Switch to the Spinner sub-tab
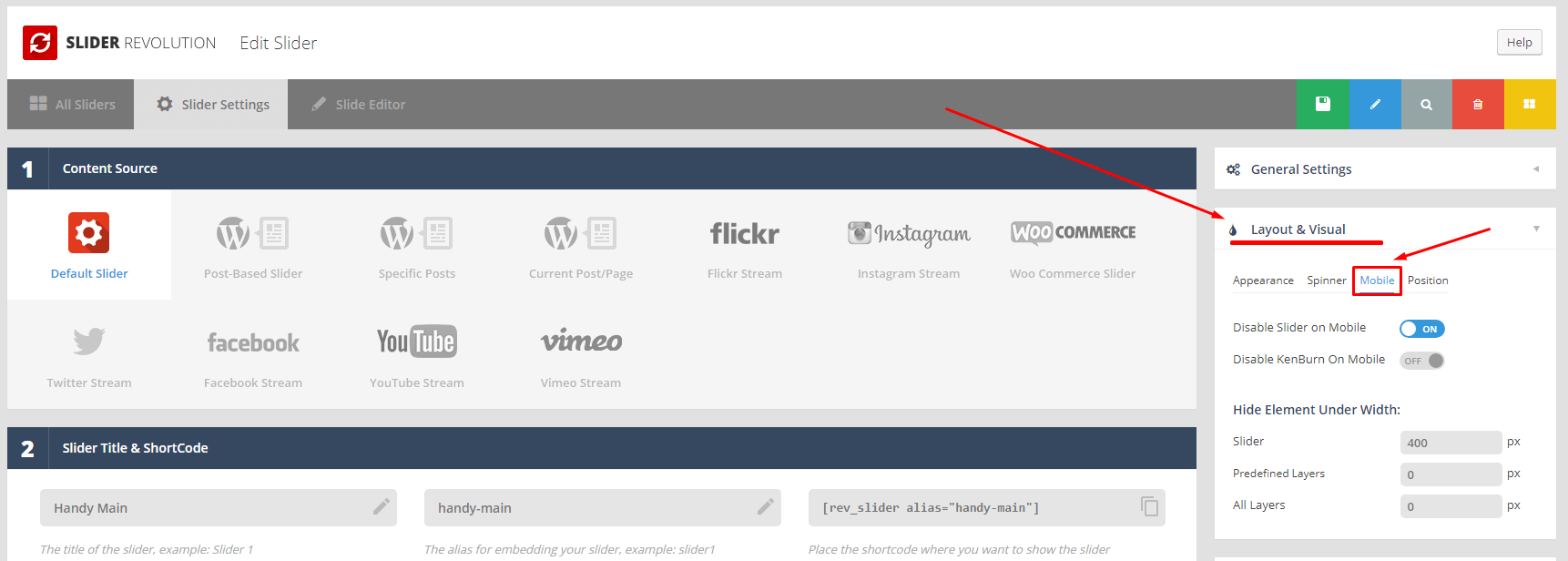The width and height of the screenshot is (1568, 561). [x=1327, y=280]
